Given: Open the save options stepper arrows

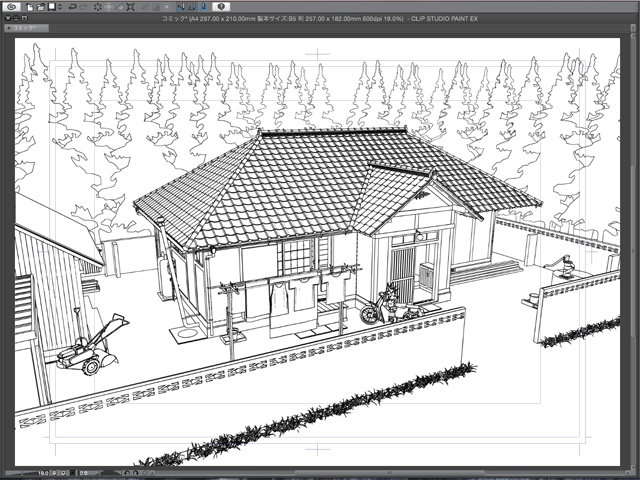Looking at the screenshot, I should click(60, 7).
